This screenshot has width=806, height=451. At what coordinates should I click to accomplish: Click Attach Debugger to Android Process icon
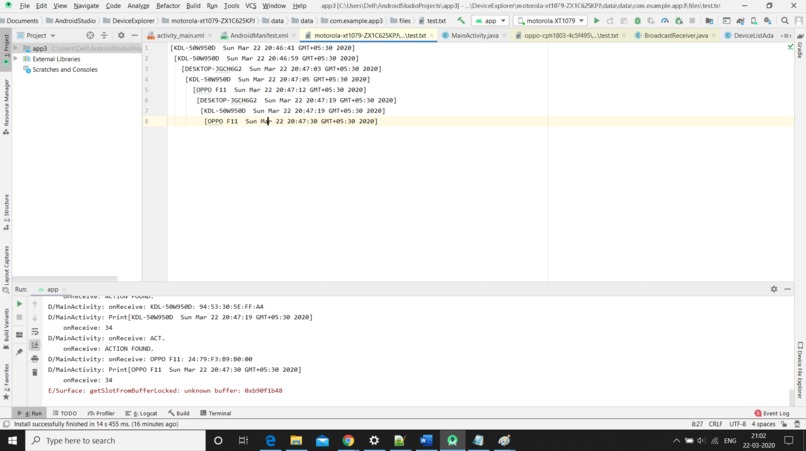[x=679, y=21]
